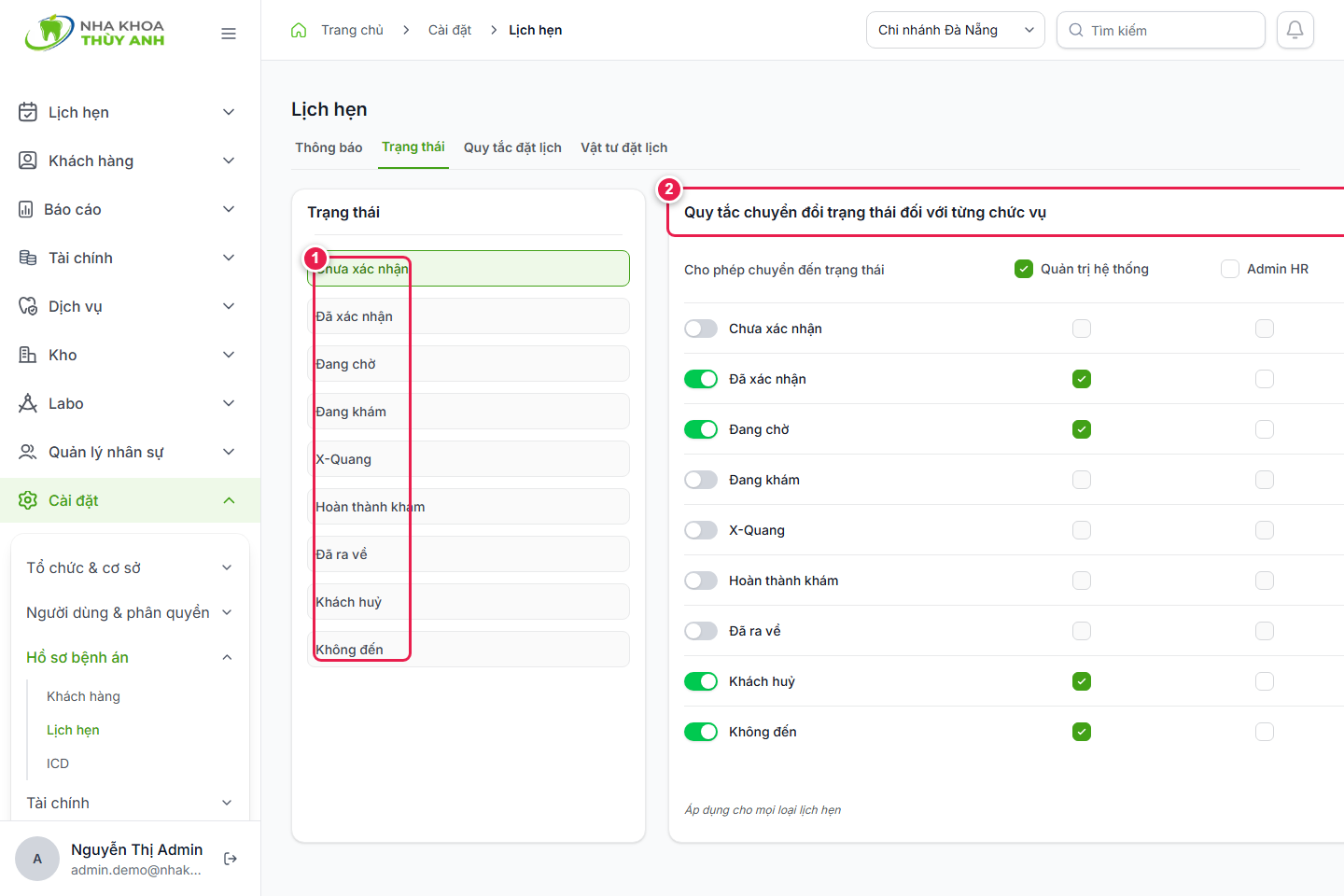Select the Hoàn thành khám status row
The height and width of the screenshot is (896, 1344).
(x=469, y=507)
